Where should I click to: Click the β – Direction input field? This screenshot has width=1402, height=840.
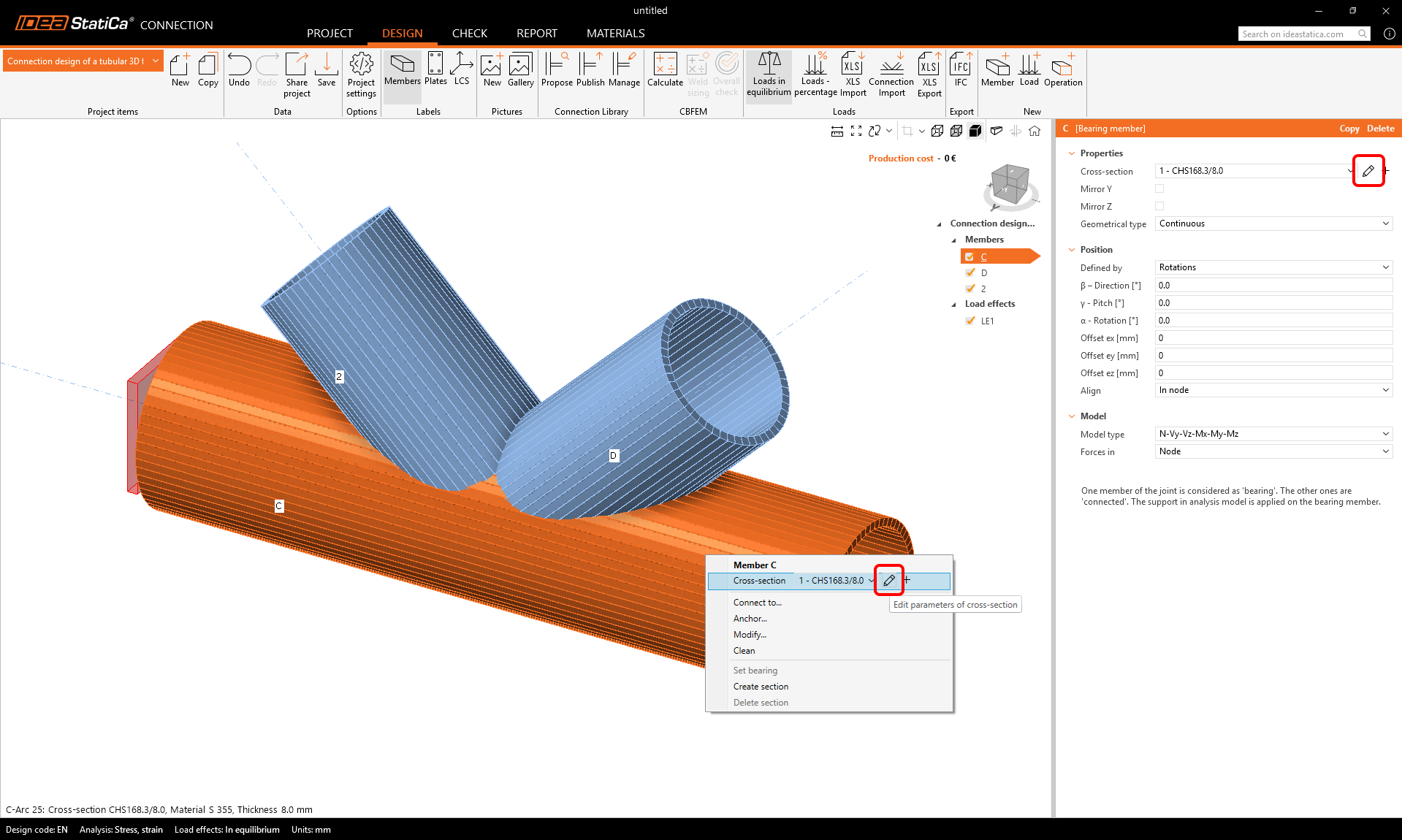pyautogui.click(x=1273, y=286)
